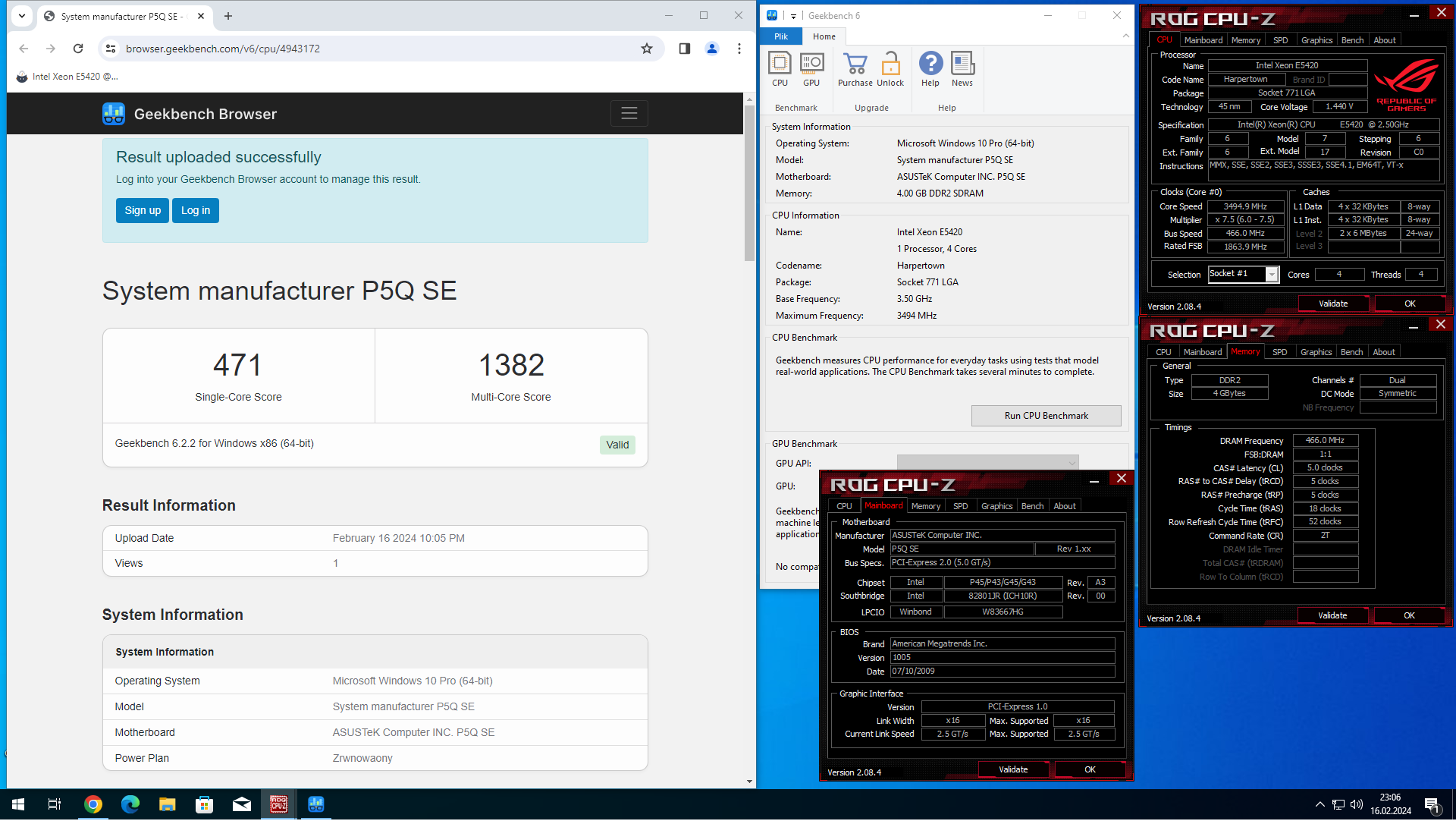
Task: Switch to ROG CPU-Z on the taskbar
Action: 279,805
